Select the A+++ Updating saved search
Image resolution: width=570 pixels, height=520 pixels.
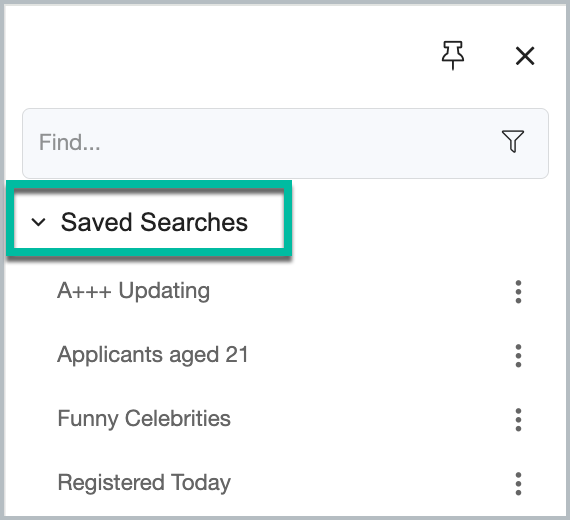(133, 291)
